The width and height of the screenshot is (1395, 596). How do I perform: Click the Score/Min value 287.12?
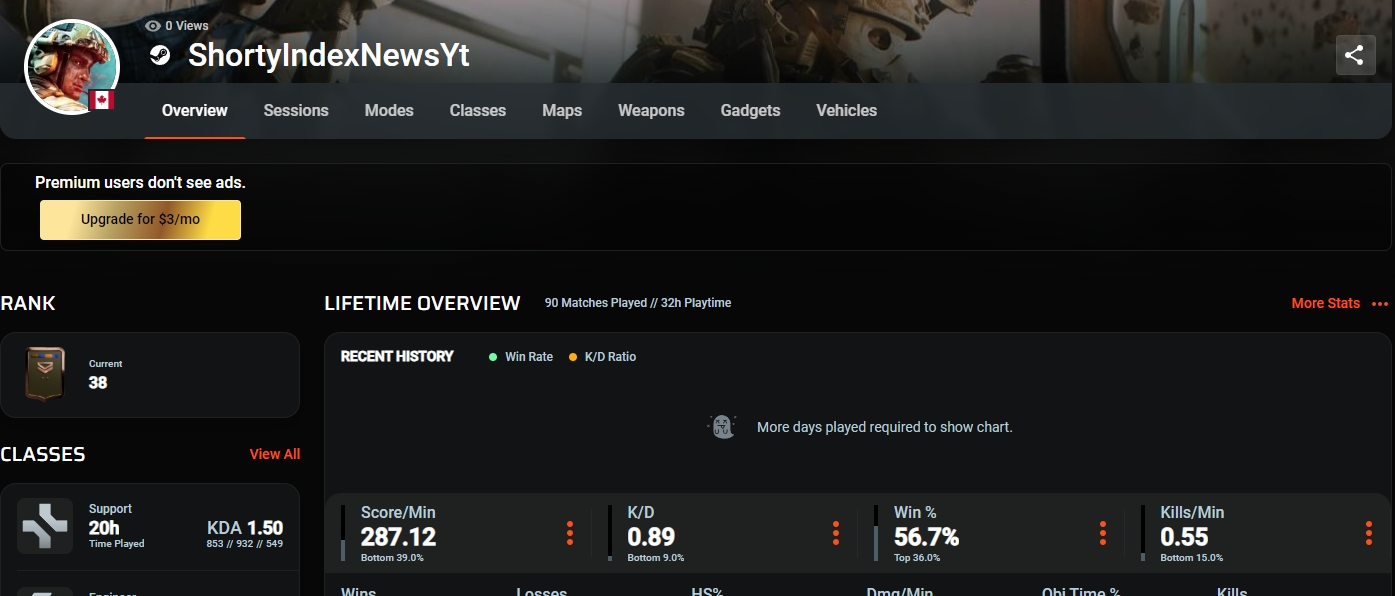coord(399,537)
